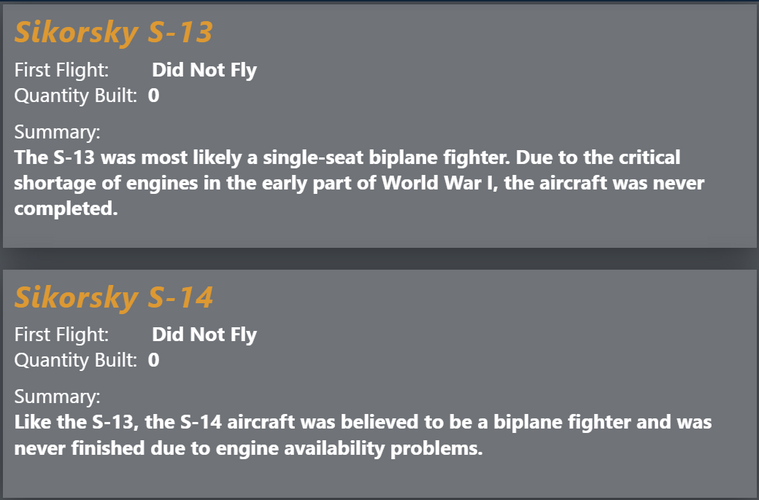The image size is (759, 500).
Task: Select the S-14 Summary label
Action: pos(57,396)
